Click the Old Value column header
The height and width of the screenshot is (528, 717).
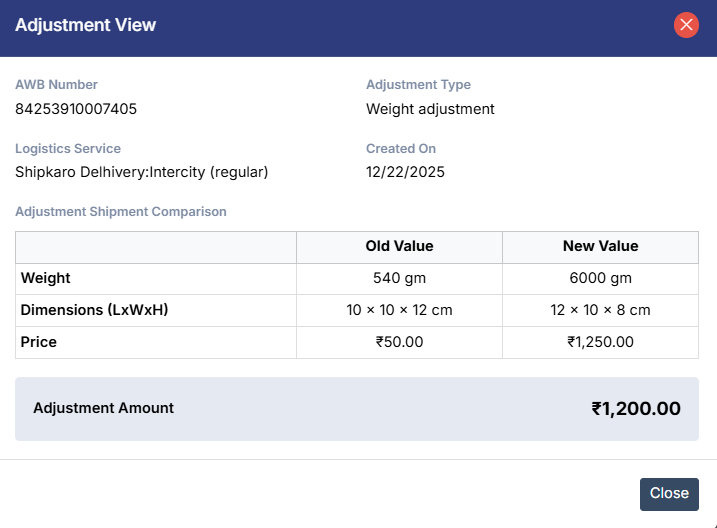pos(399,246)
